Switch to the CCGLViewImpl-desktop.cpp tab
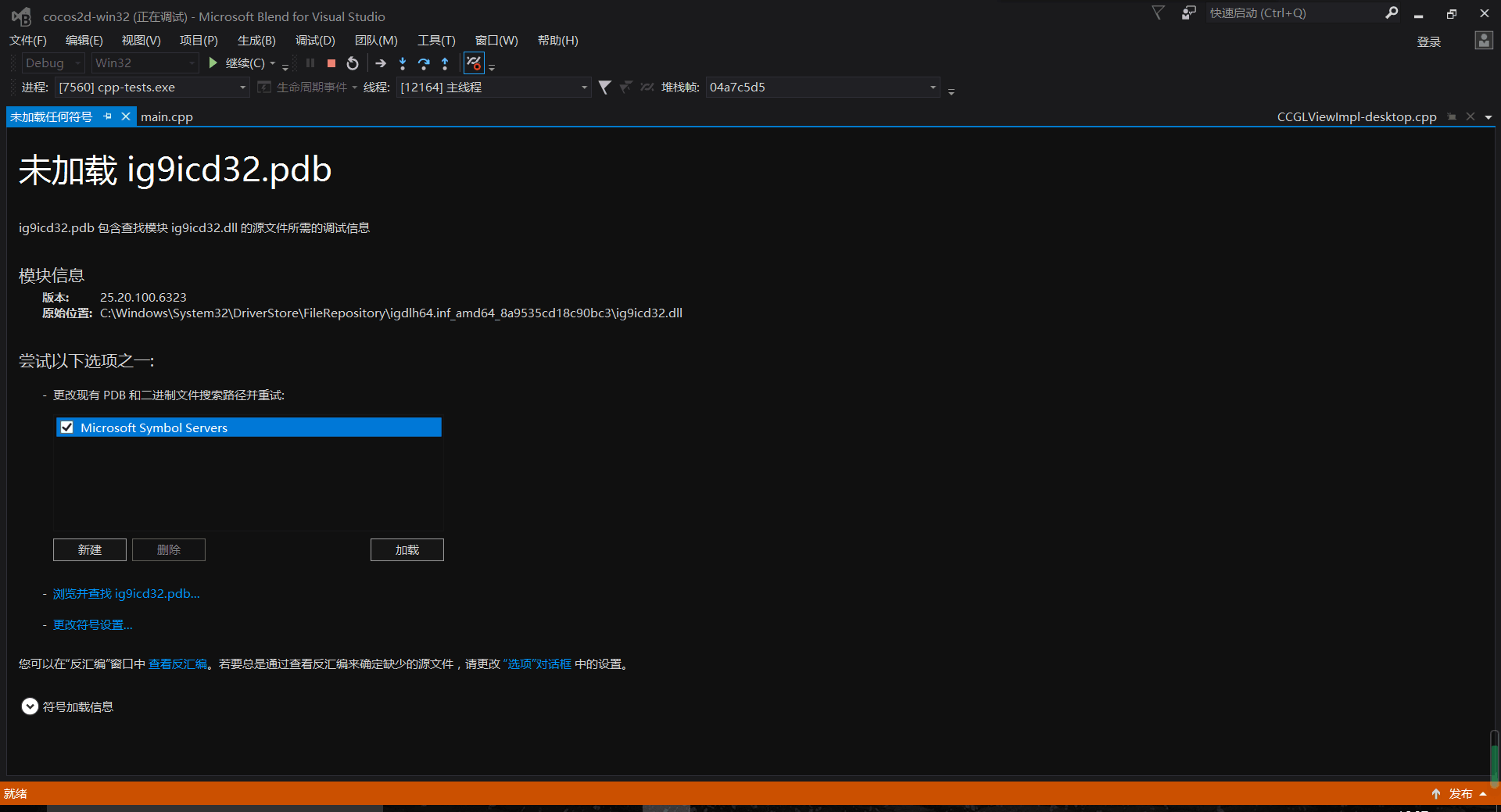This screenshot has width=1501, height=812. [x=1356, y=116]
